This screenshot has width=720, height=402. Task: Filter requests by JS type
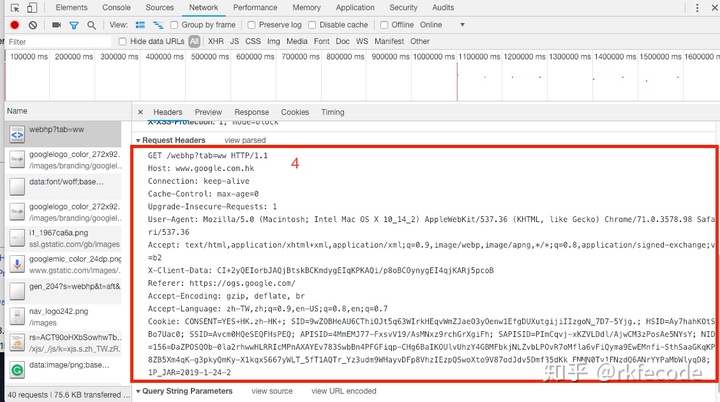(x=234, y=41)
